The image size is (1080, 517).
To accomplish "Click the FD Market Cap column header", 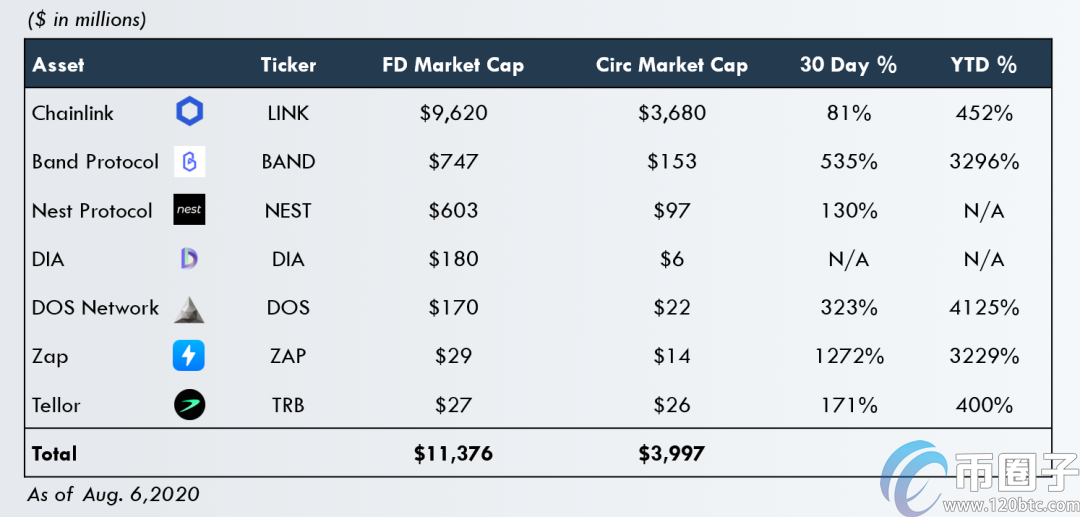I will 453,65.
